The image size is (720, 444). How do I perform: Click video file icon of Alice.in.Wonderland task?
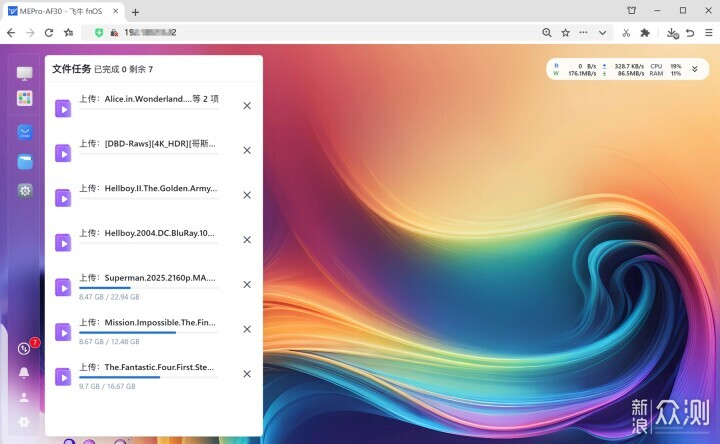point(63,109)
